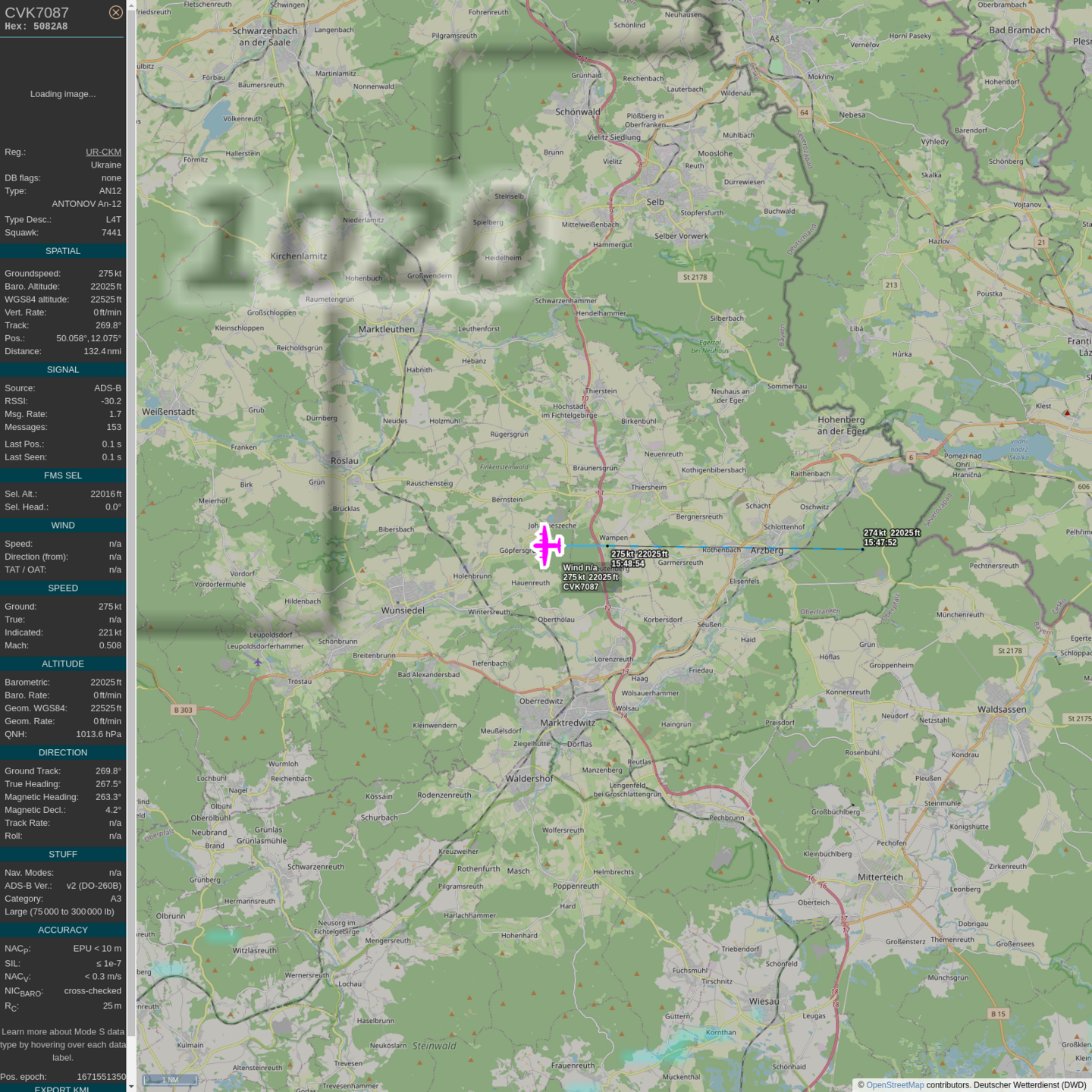
Task: Click the scroll-up arrow of sidebar scrollbar
Action: click(131, 5)
